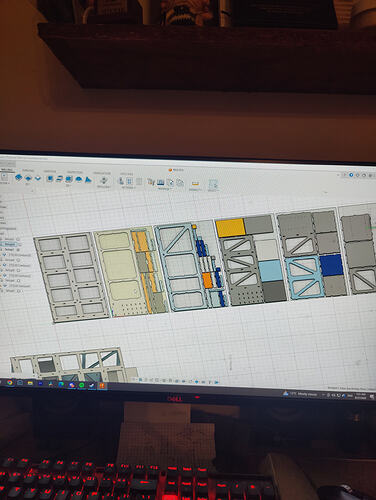This screenshot has width=376, height=500.
Task: Open the Inspect group dropdown under the ruler
Action: [x=195, y=190]
